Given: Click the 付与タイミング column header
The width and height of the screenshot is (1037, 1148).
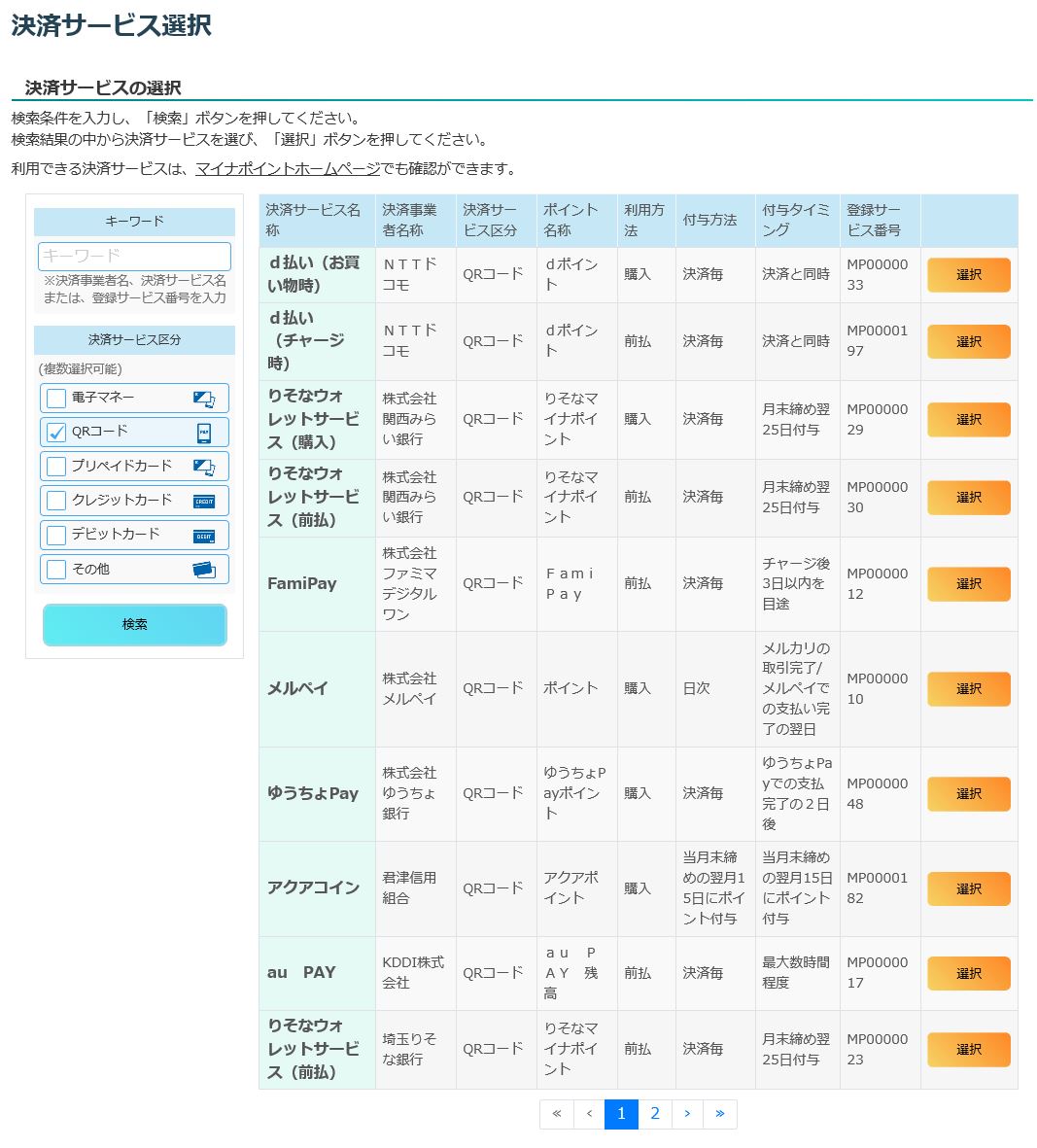Looking at the screenshot, I should tap(798, 221).
